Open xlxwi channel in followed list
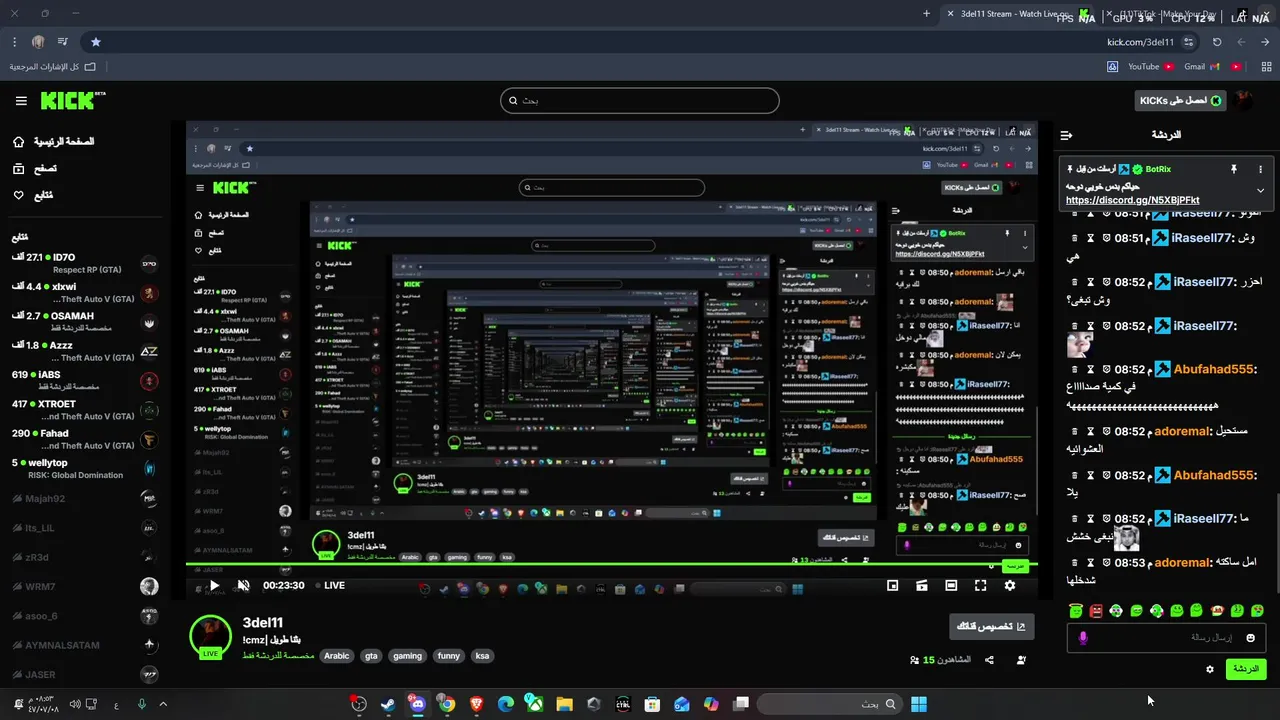 tap(85, 293)
